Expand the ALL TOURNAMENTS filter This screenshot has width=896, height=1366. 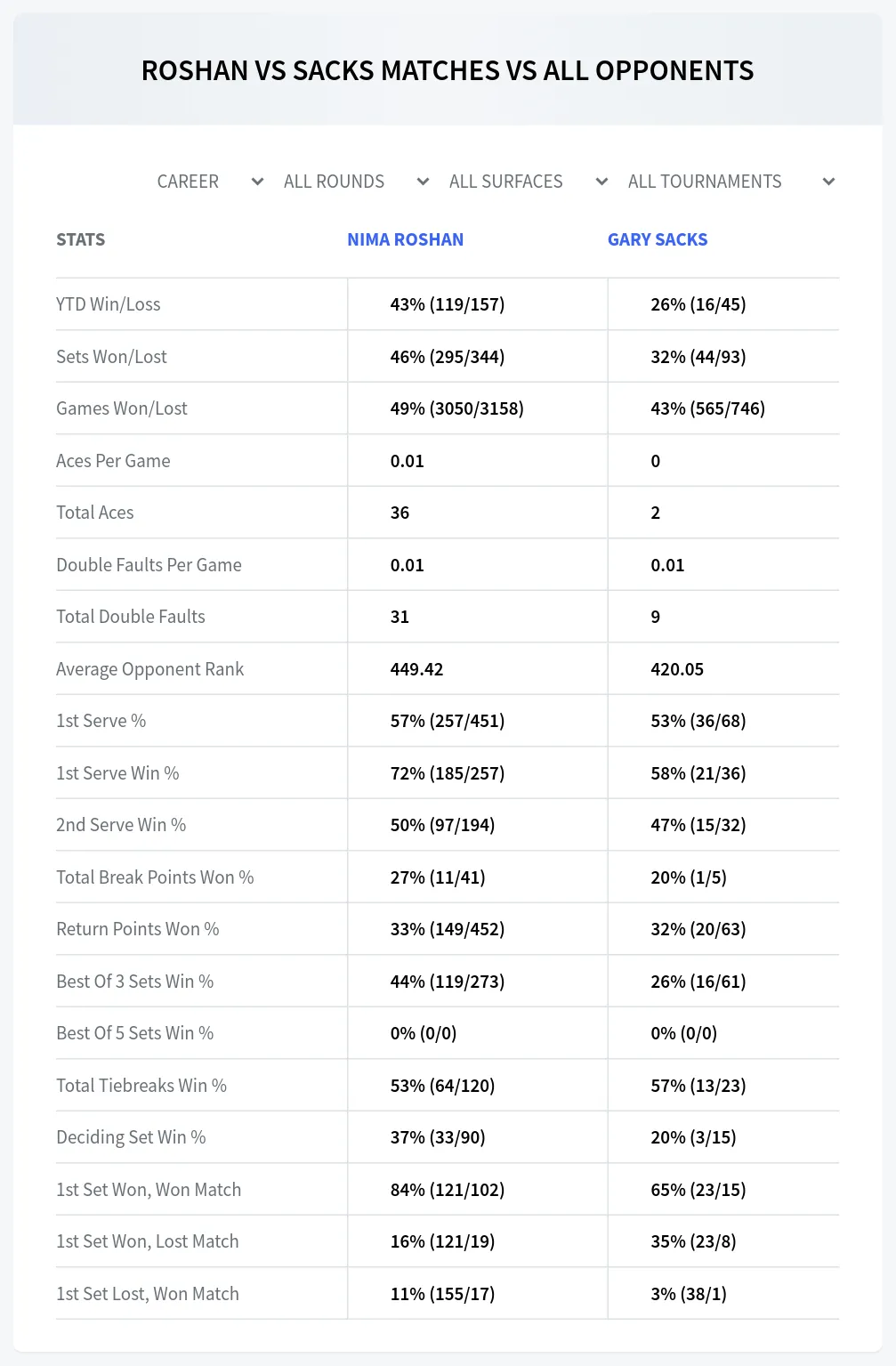(731, 182)
